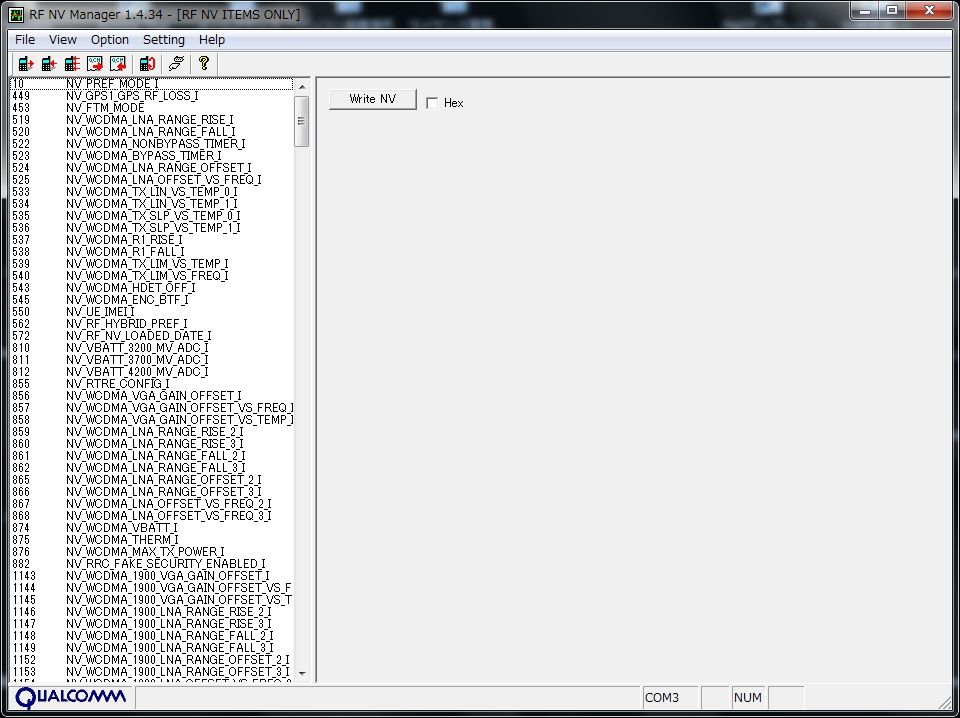Select NV_WCDMA_VGA_GAIN_OFFSET_I item 856
Viewport: 960px width, 718px height.
tap(154, 396)
